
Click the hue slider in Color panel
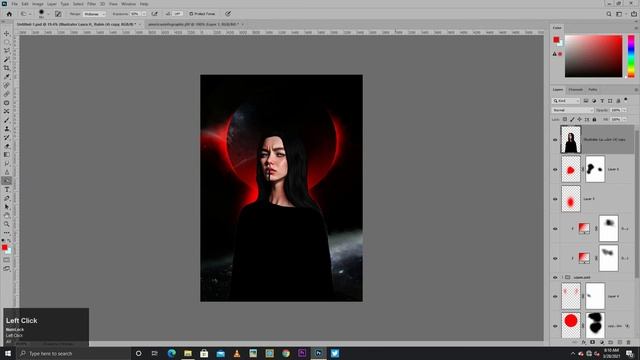coord(631,56)
